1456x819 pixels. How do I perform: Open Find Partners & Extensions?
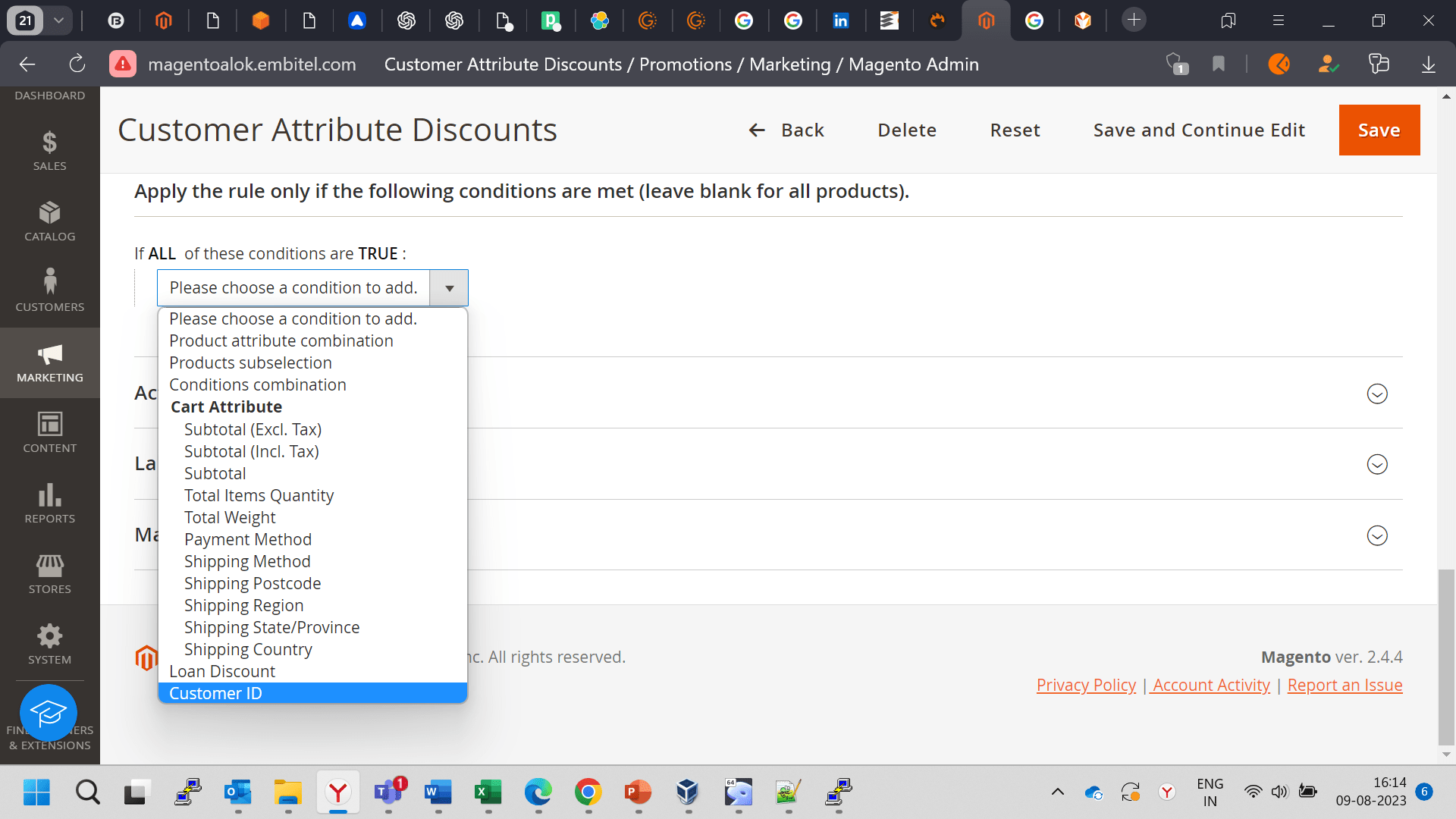pyautogui.click(x=49, y=713)
